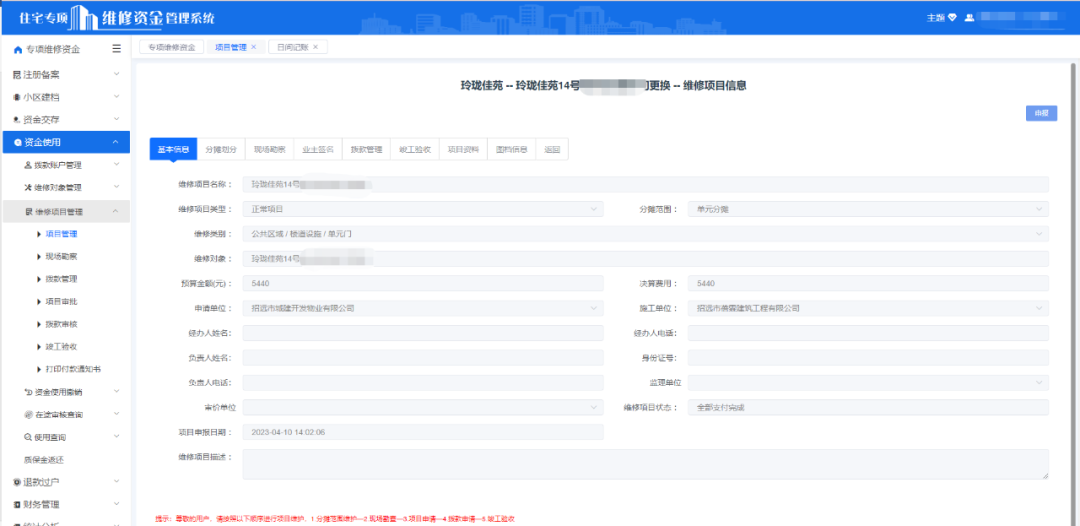Click the 小区建档 sidebar icon
The height and width of the screenshot is (526, 1080).
17,97
